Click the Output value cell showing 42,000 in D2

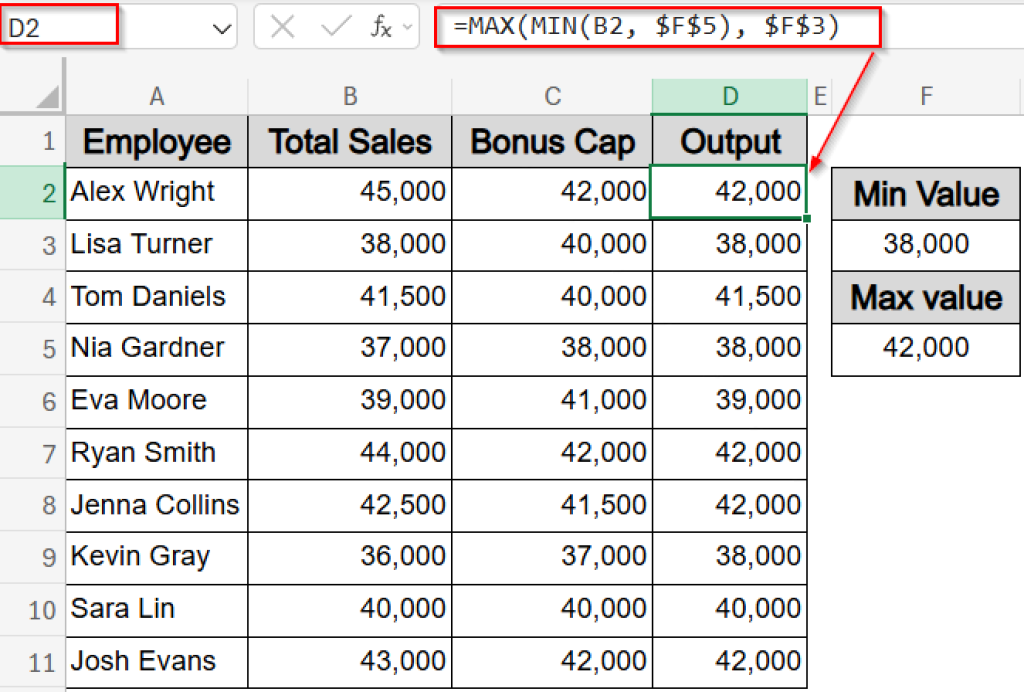729,193
